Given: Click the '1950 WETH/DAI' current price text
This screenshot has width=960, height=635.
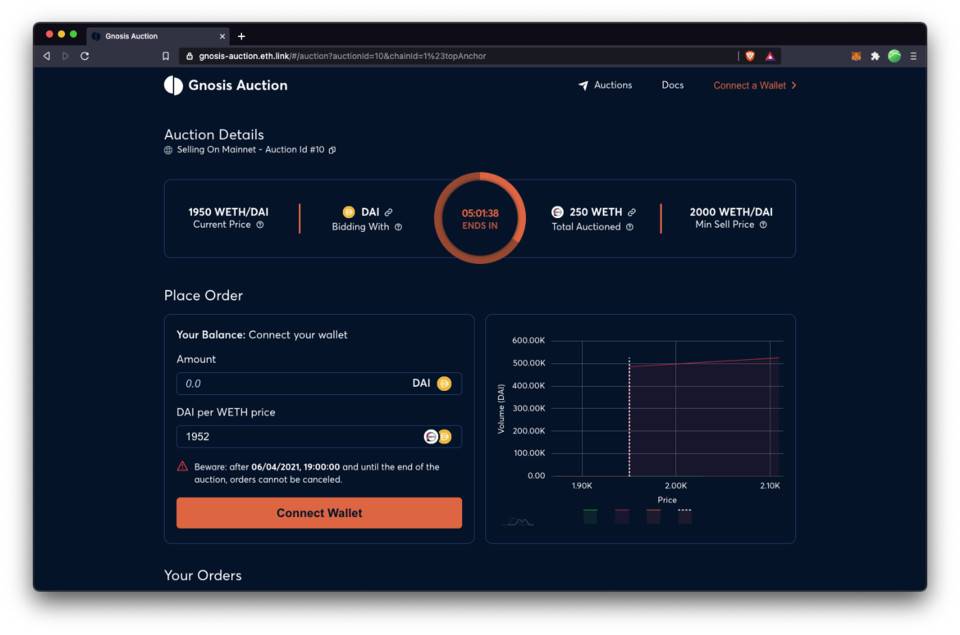Looking at the screenshot, I should pos(228,212).
